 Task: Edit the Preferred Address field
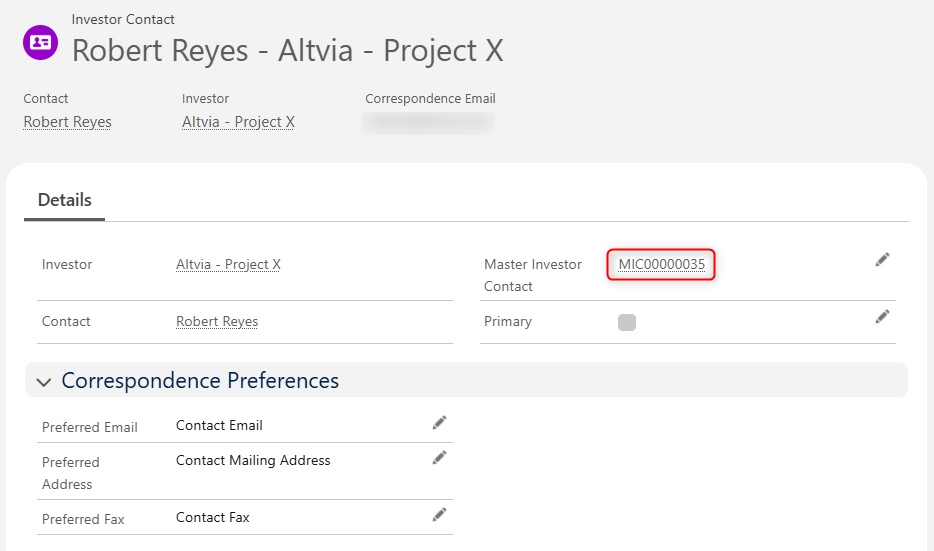440,458
